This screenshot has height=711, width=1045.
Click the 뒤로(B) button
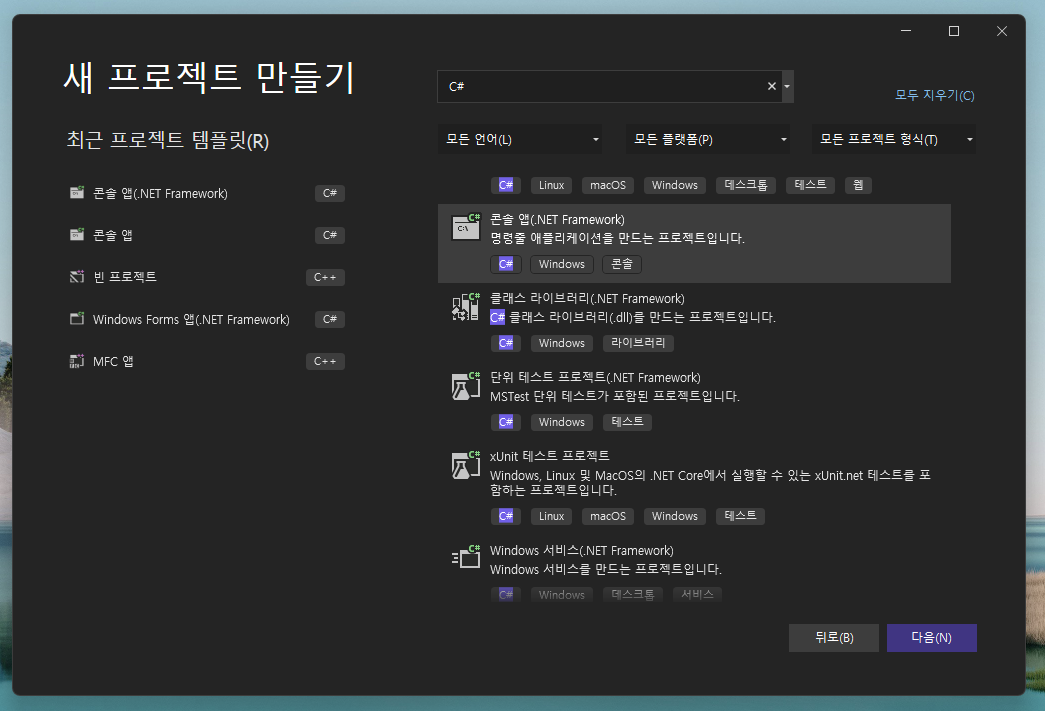834,638
